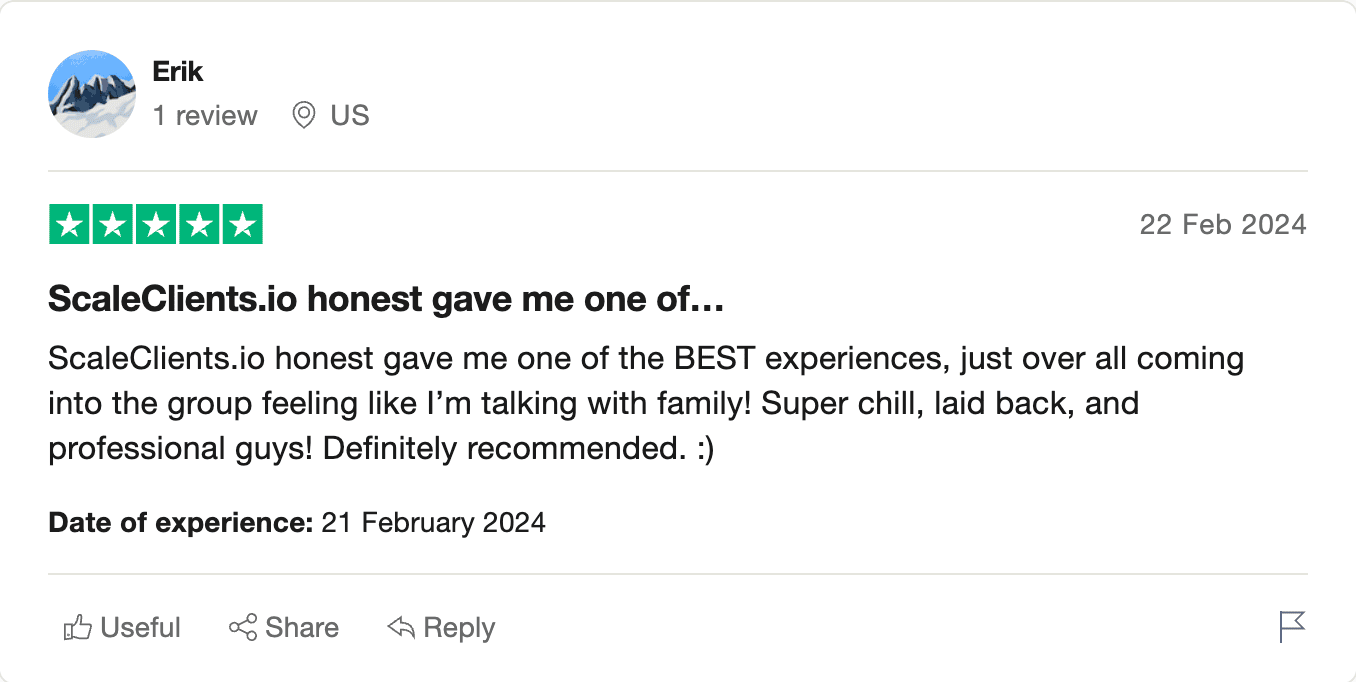Click the Share network icon
The image size is (1356, 682).
pos(243,628)
